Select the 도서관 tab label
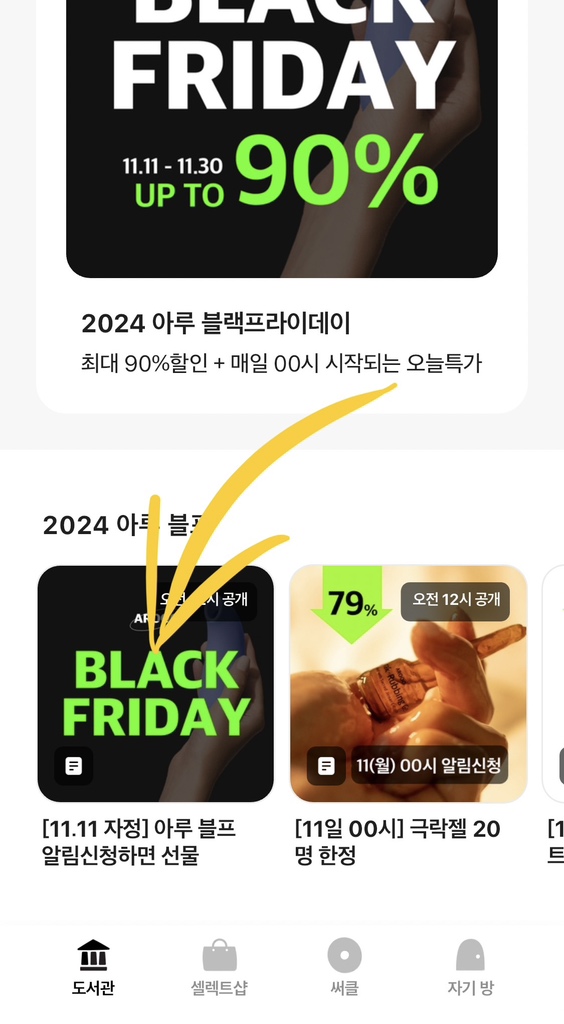 (x=93, y=987)
